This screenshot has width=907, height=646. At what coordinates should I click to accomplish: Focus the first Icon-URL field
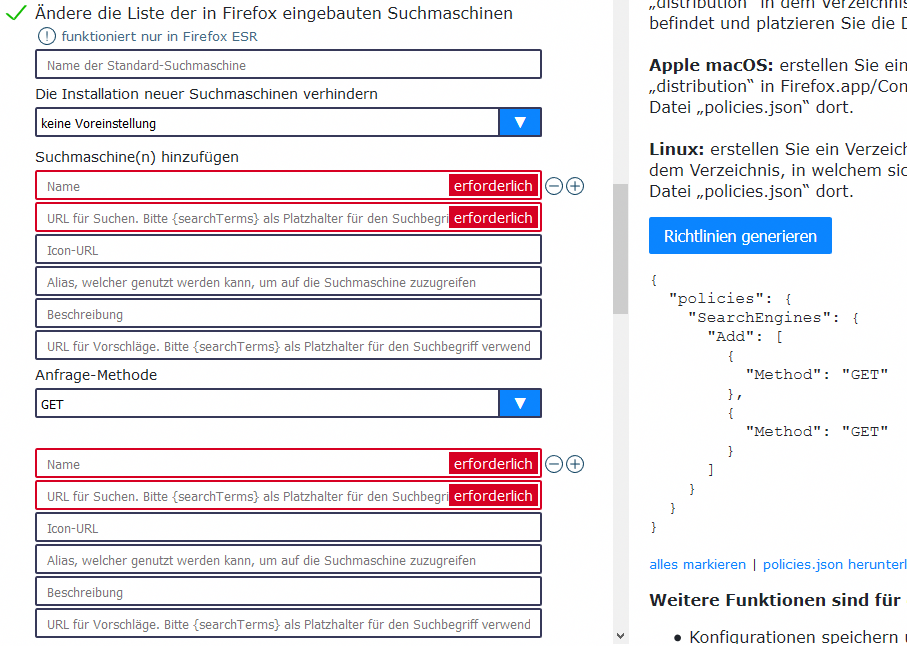(x=288, y=250)
